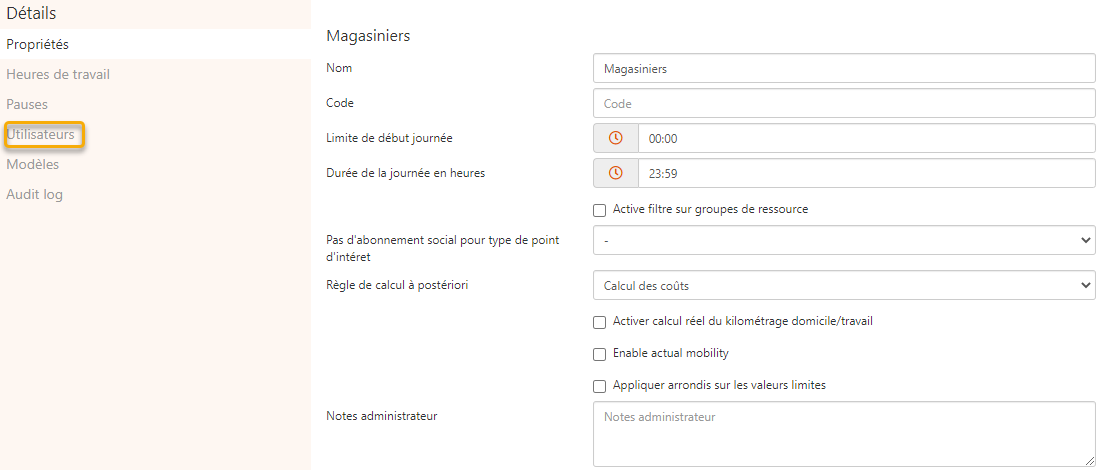The height and width of the screenshot is (470, 1099).
Task: Tick Appliquer arrondis sur les valeurs limites
Action: 600,386
